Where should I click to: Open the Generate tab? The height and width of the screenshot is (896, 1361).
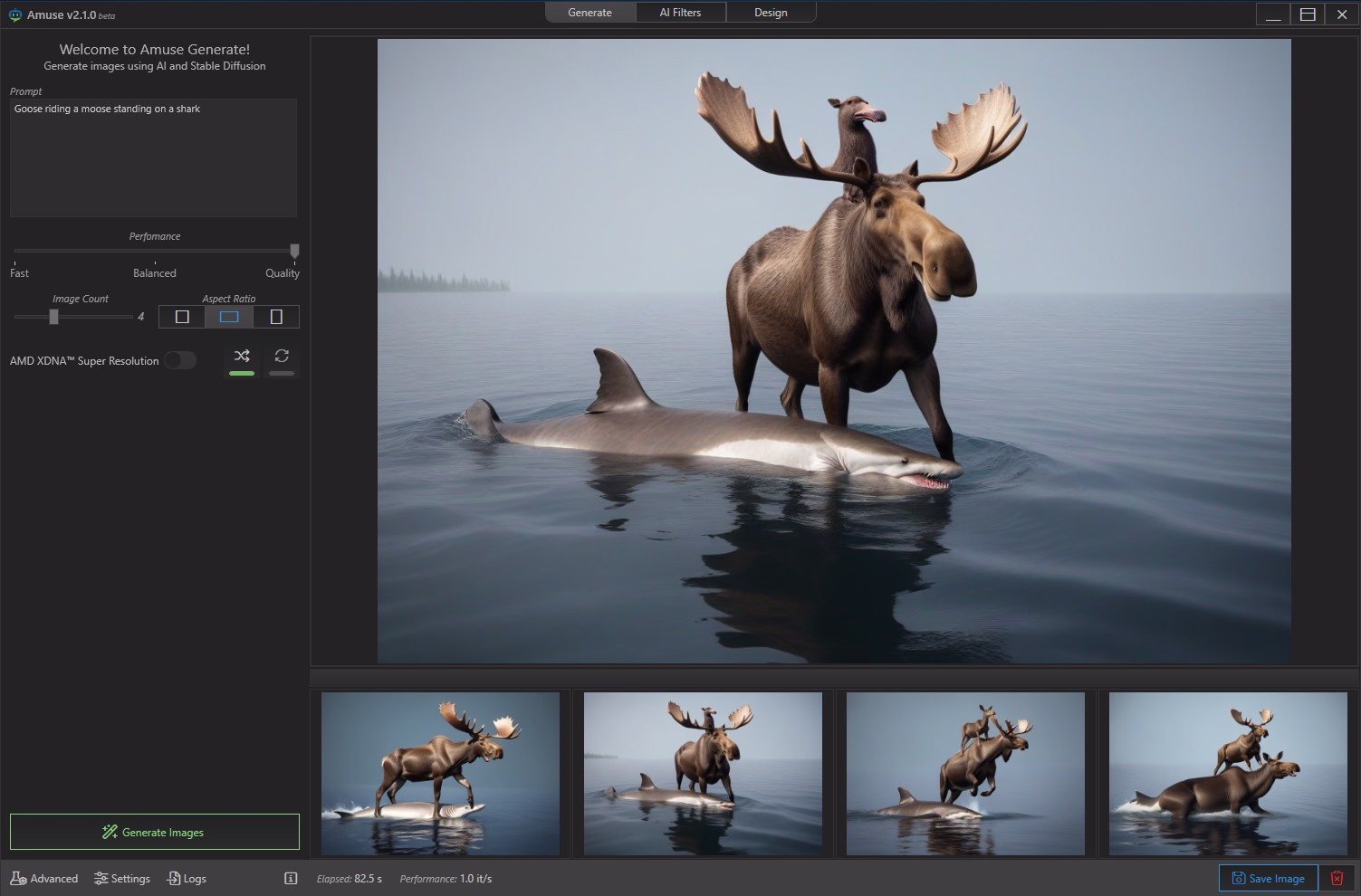pos(589,13)
